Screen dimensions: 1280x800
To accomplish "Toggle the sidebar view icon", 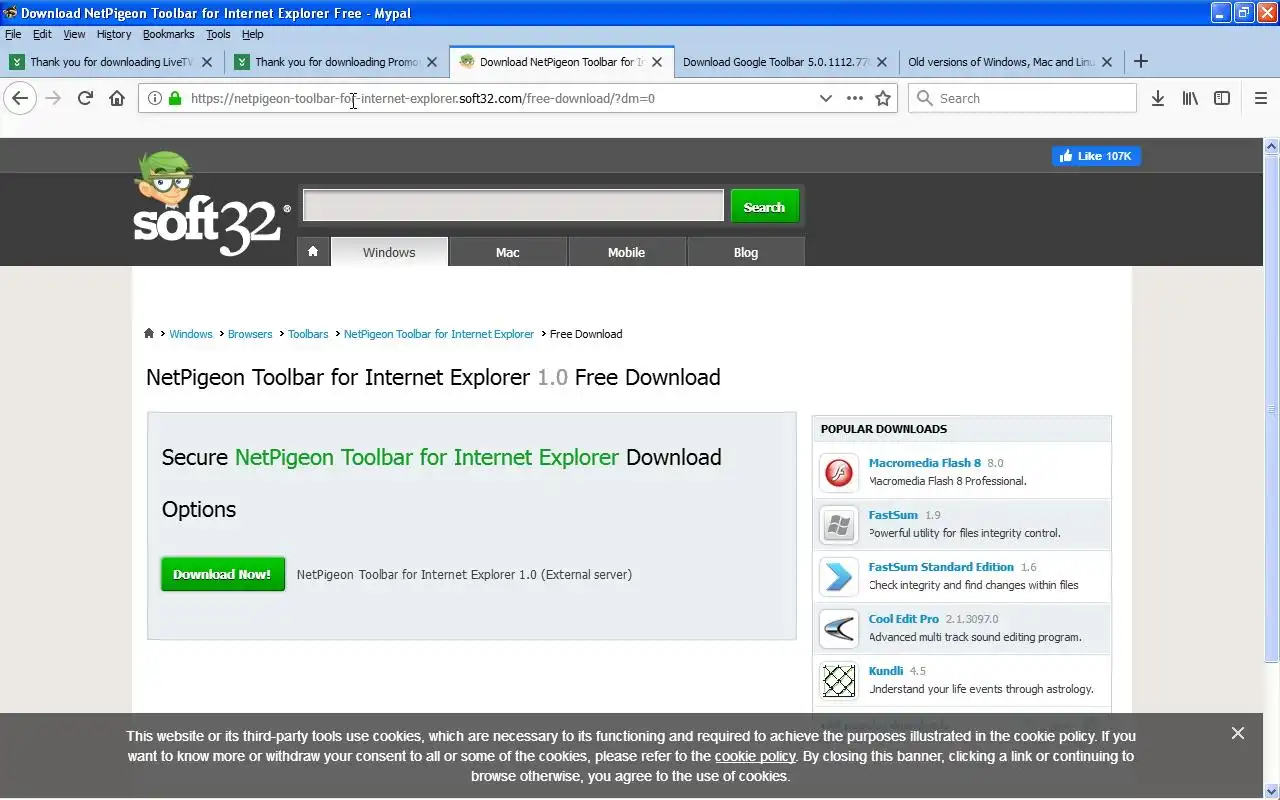I will click(x=1222, y=98).
